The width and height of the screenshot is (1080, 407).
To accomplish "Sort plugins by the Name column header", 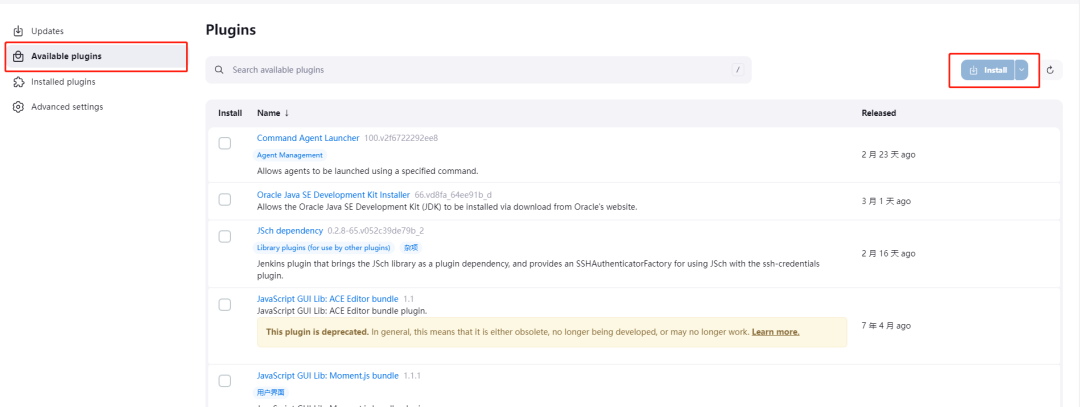I will click(x=273, y=113).
